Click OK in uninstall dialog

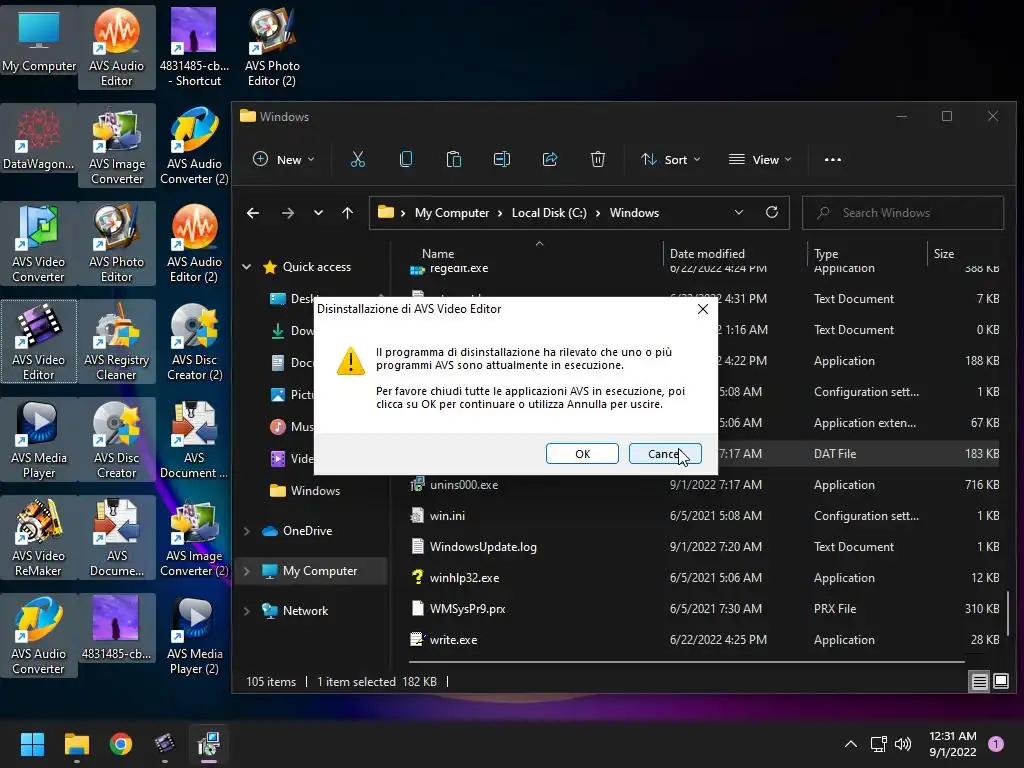point(583,454)
